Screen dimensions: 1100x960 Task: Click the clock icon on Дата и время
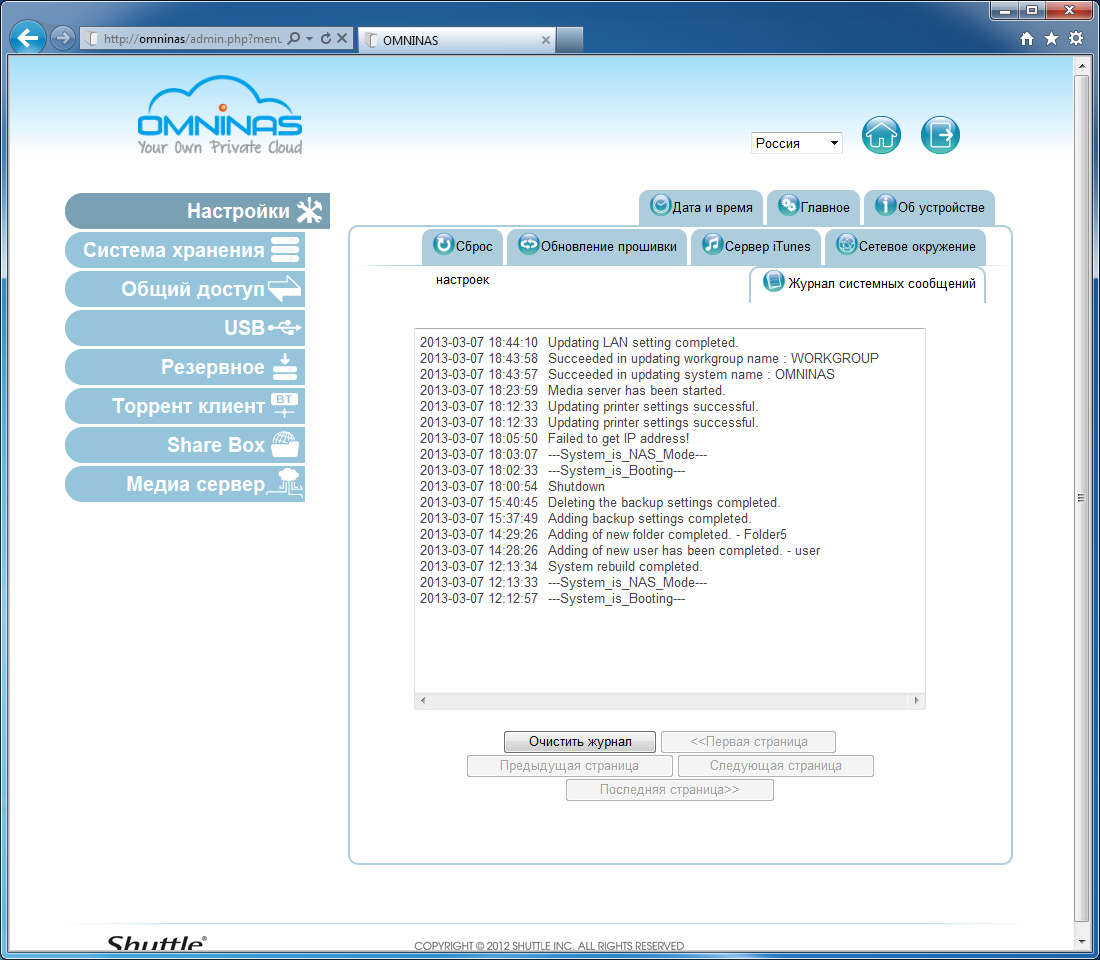(660, 205)
